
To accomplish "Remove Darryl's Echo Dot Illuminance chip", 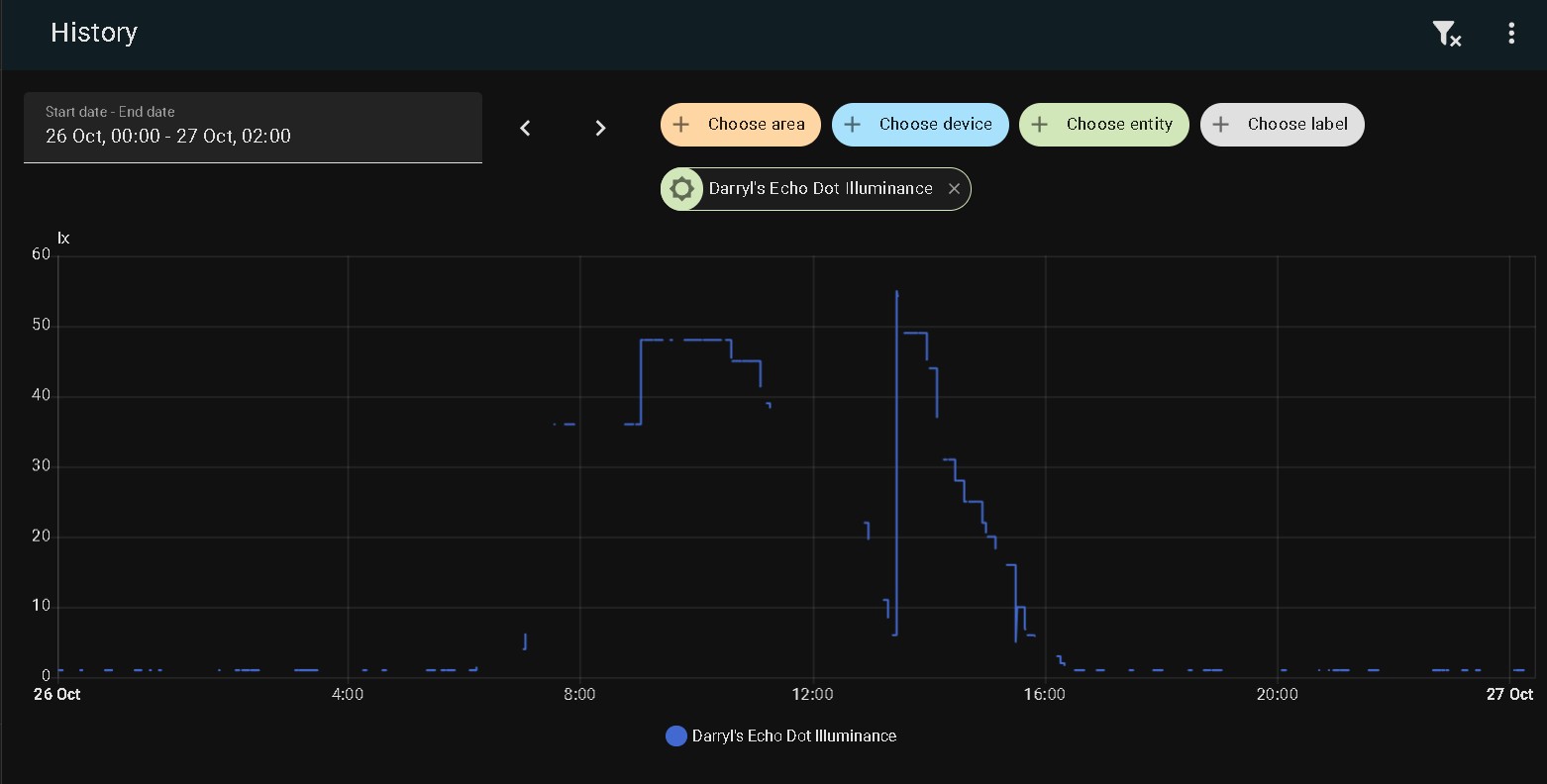I will click(954, 189).
